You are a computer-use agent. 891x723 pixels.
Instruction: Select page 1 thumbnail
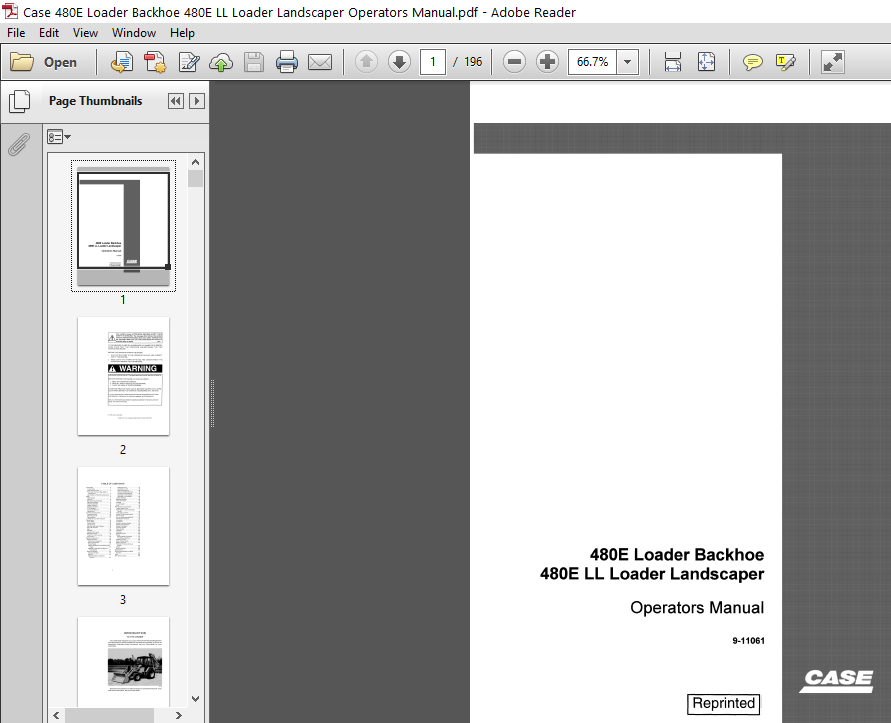point(123,226)
